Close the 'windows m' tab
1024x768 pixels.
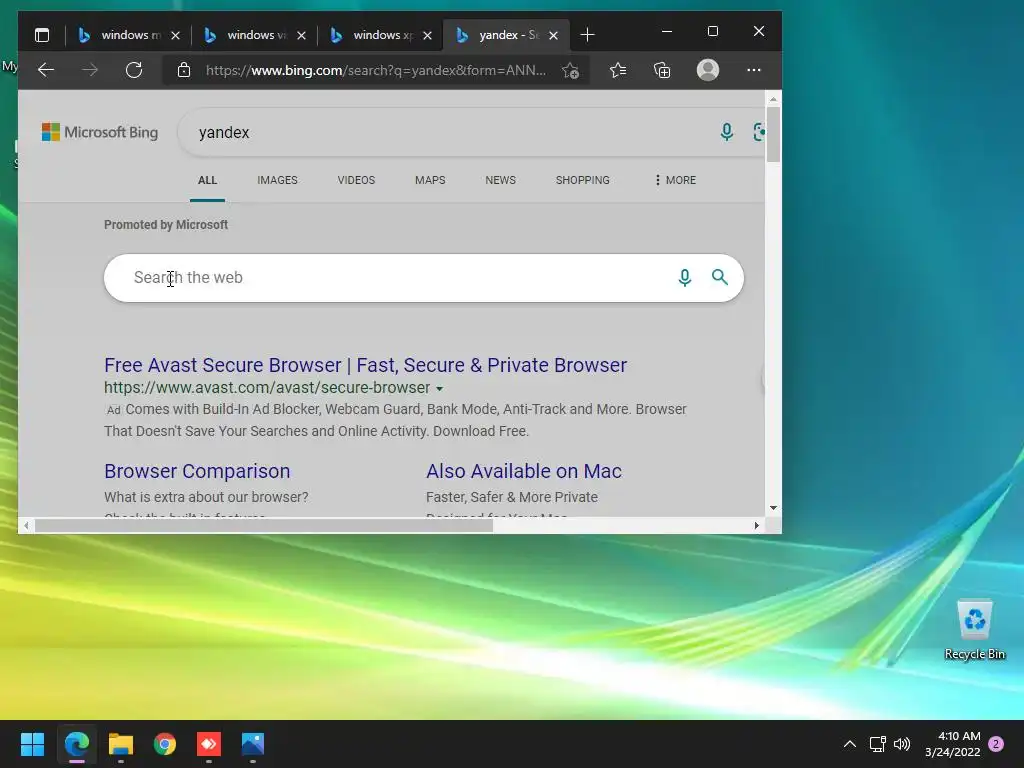coord(175,35)
